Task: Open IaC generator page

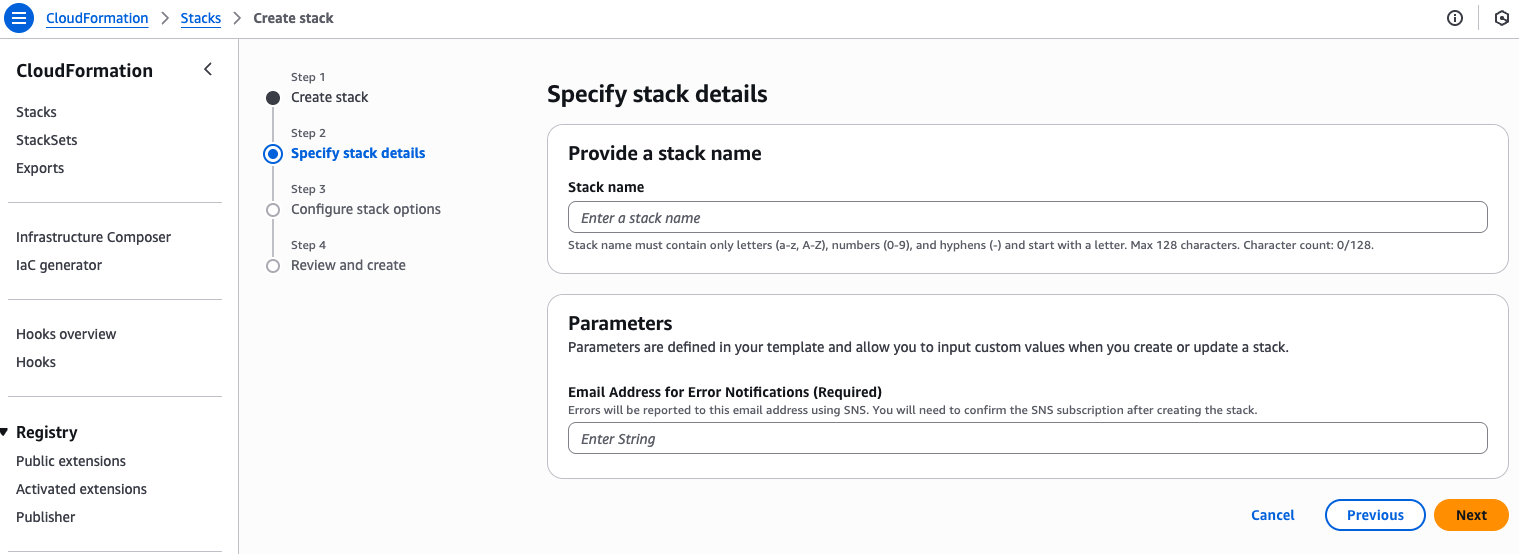Action: click(59, 265)
